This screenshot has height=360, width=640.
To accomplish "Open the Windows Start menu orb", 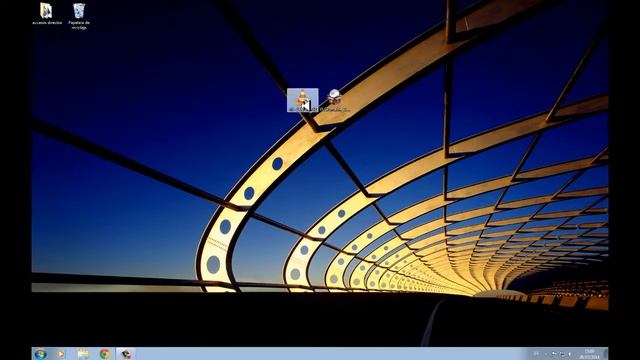I will [40, 354].
